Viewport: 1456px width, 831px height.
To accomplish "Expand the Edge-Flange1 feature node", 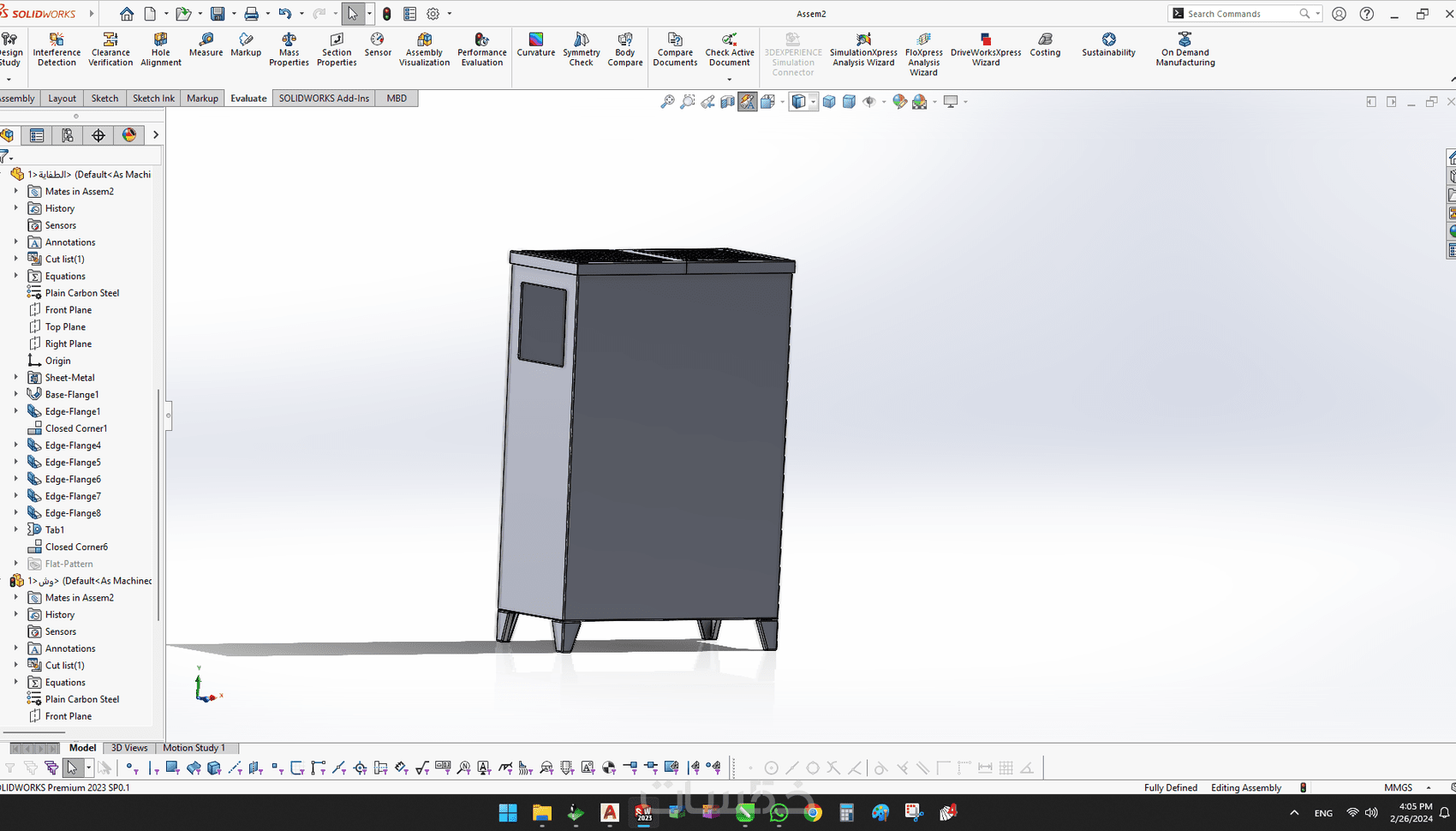I will [15, 411].
